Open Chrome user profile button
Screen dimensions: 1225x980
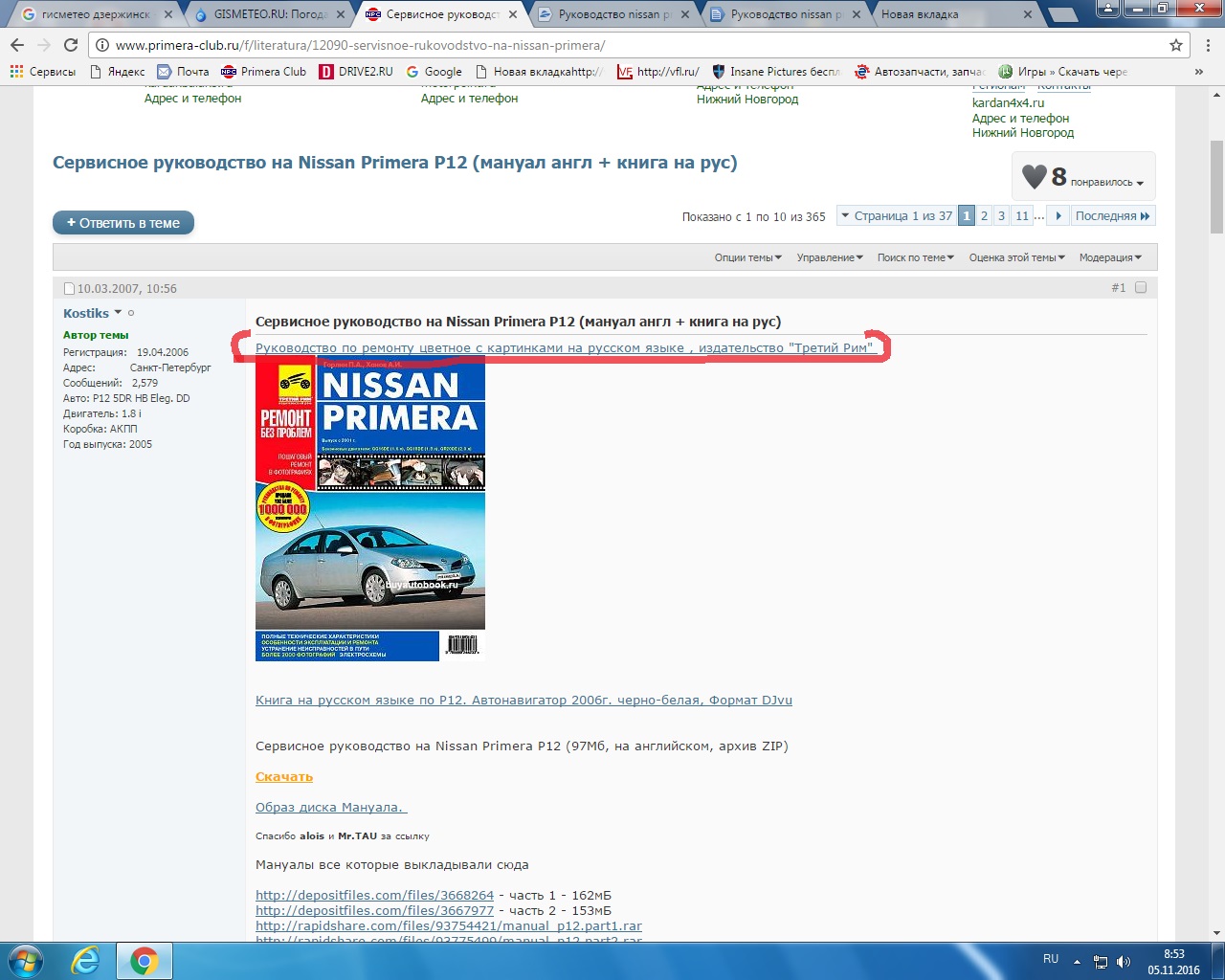coord(1106,9)
